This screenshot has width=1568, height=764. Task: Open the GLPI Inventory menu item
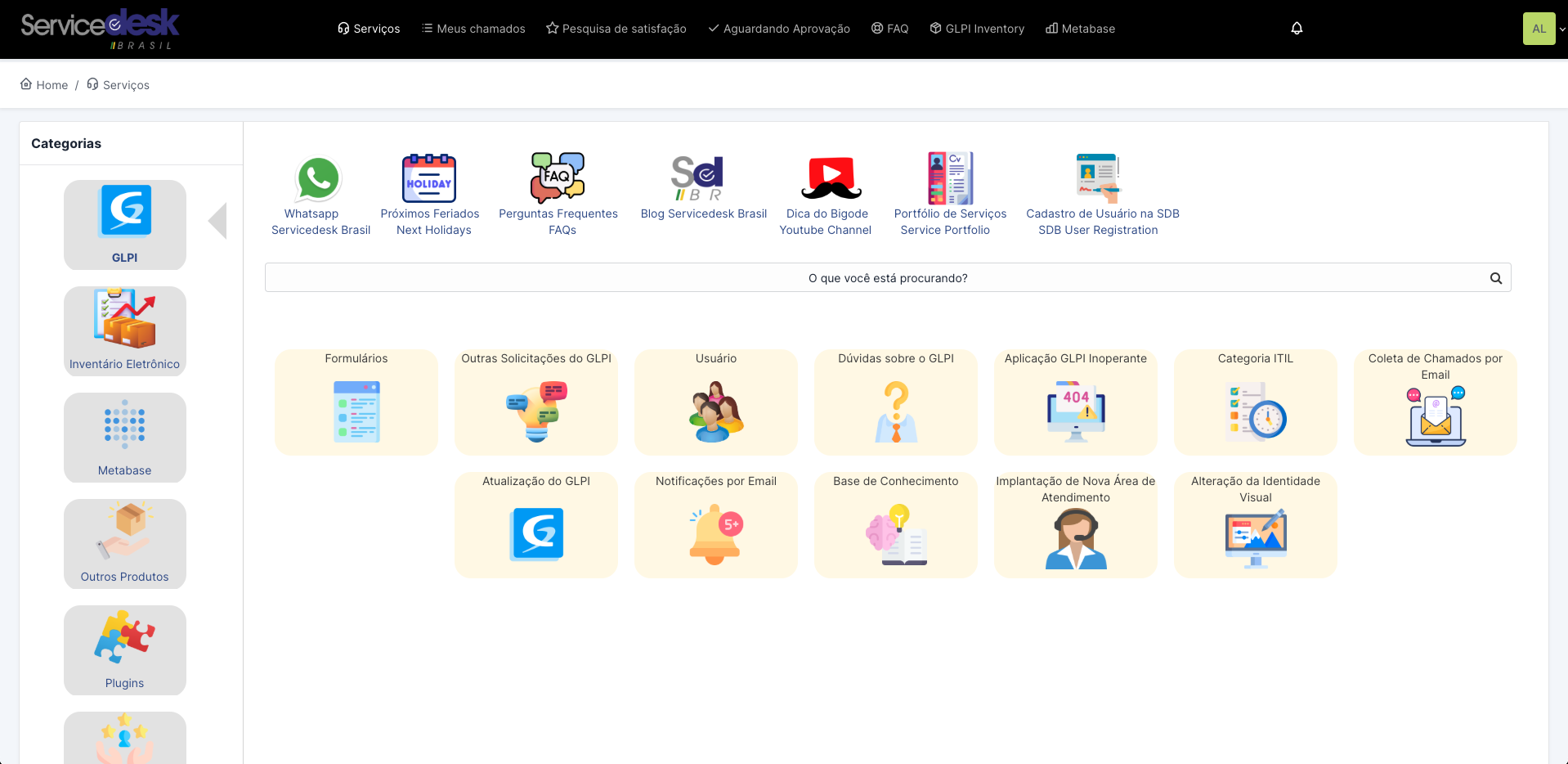pos(976,28)
